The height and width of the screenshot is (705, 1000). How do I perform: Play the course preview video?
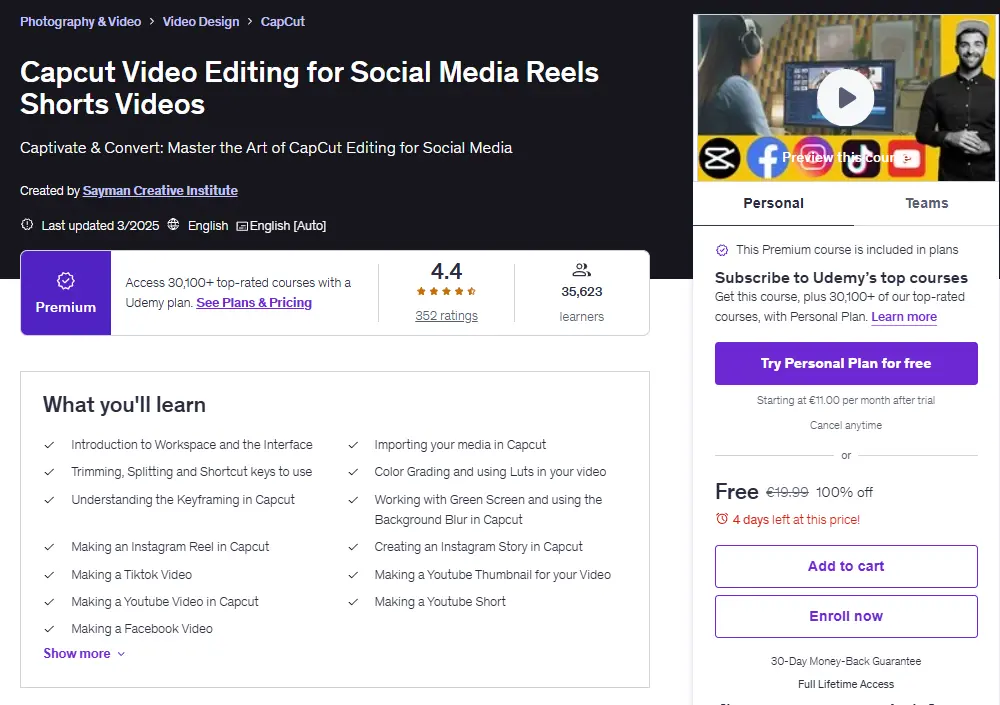pyautogui.click(x=845, y=98)
